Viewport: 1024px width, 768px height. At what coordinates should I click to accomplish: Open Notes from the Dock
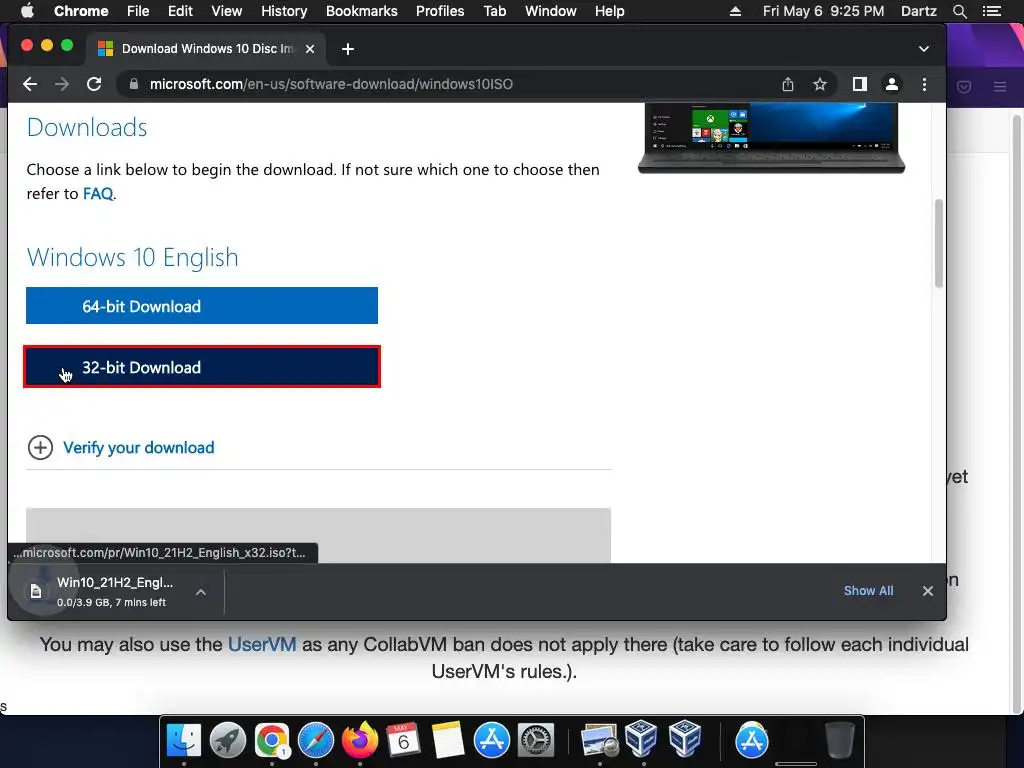click(447, 741)
